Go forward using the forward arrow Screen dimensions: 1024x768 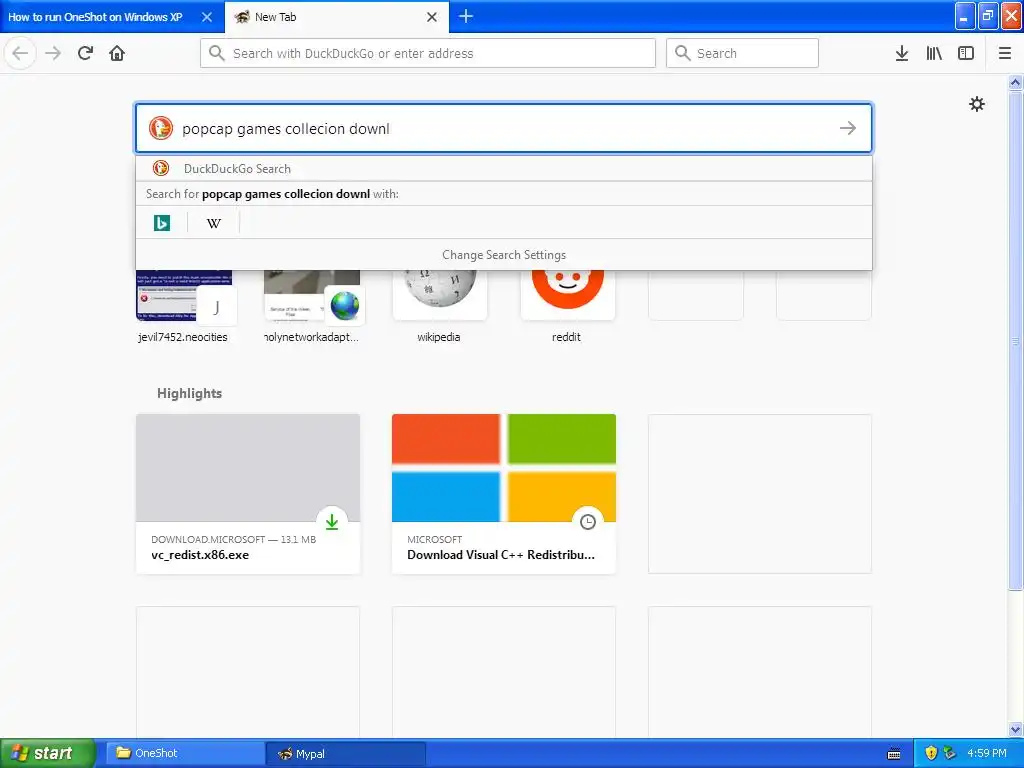(53, 54)
